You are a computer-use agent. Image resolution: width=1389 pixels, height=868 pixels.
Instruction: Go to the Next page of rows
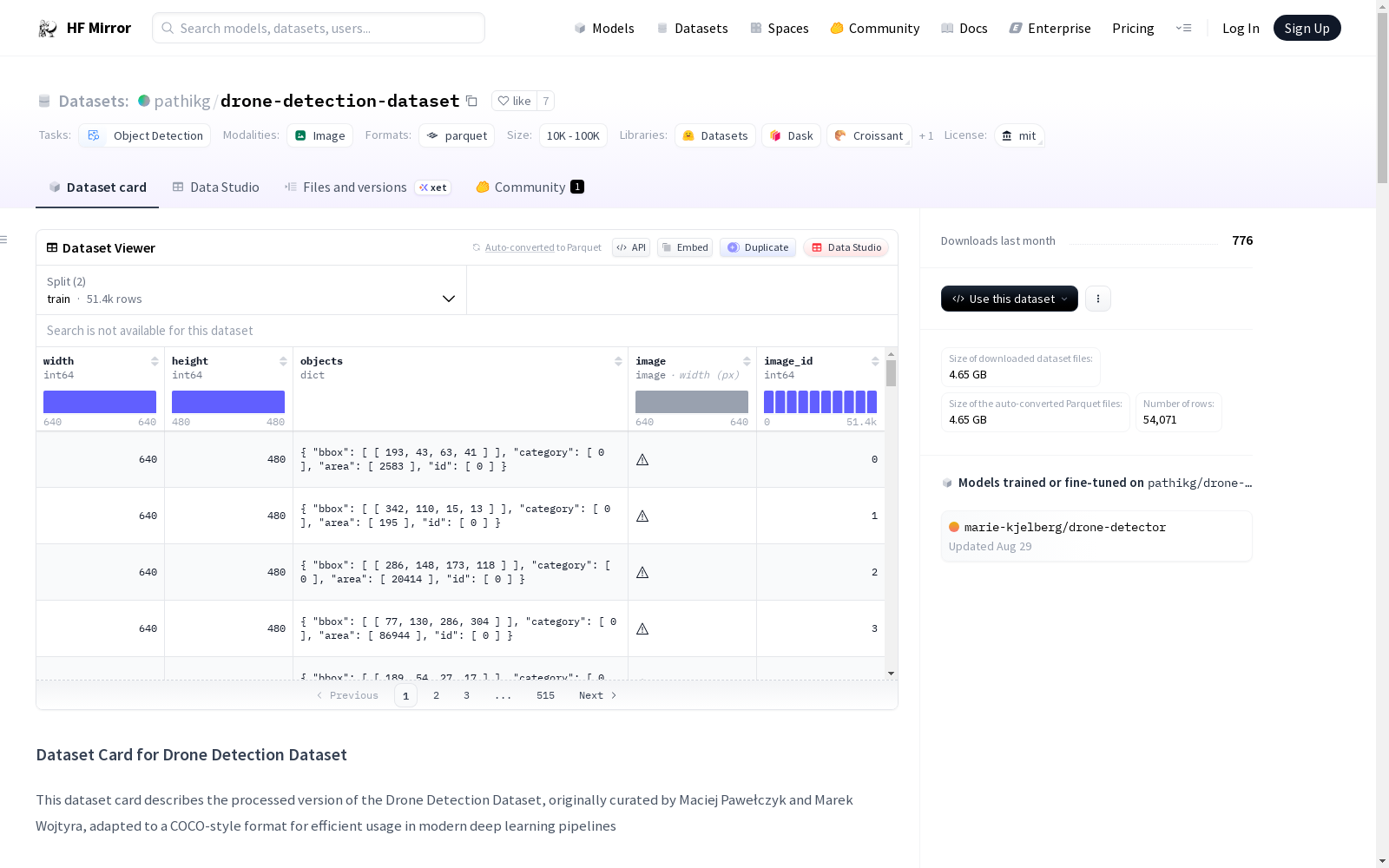(597, 695)
